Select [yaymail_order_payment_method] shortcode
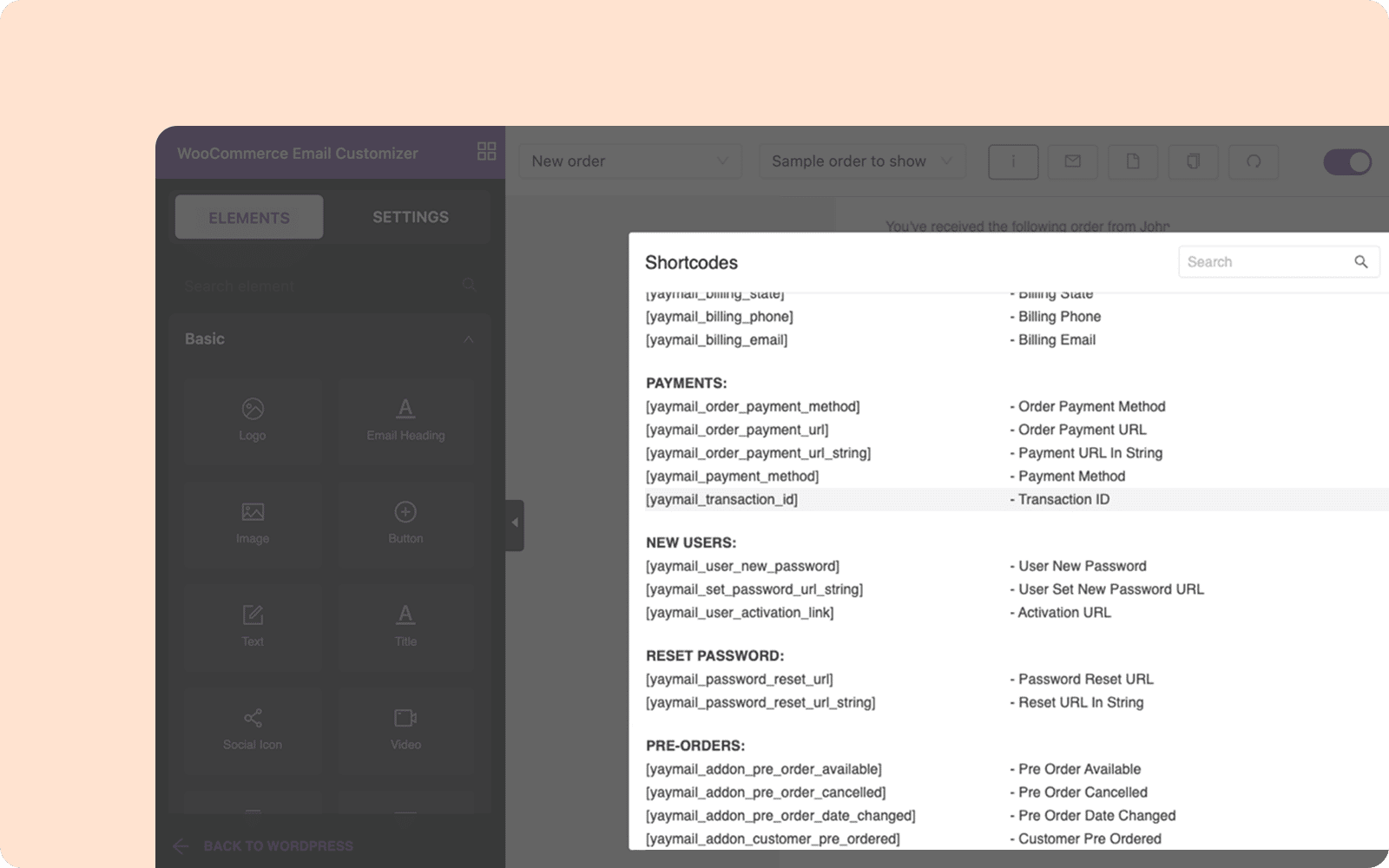1389x868 pixels. 753,406
